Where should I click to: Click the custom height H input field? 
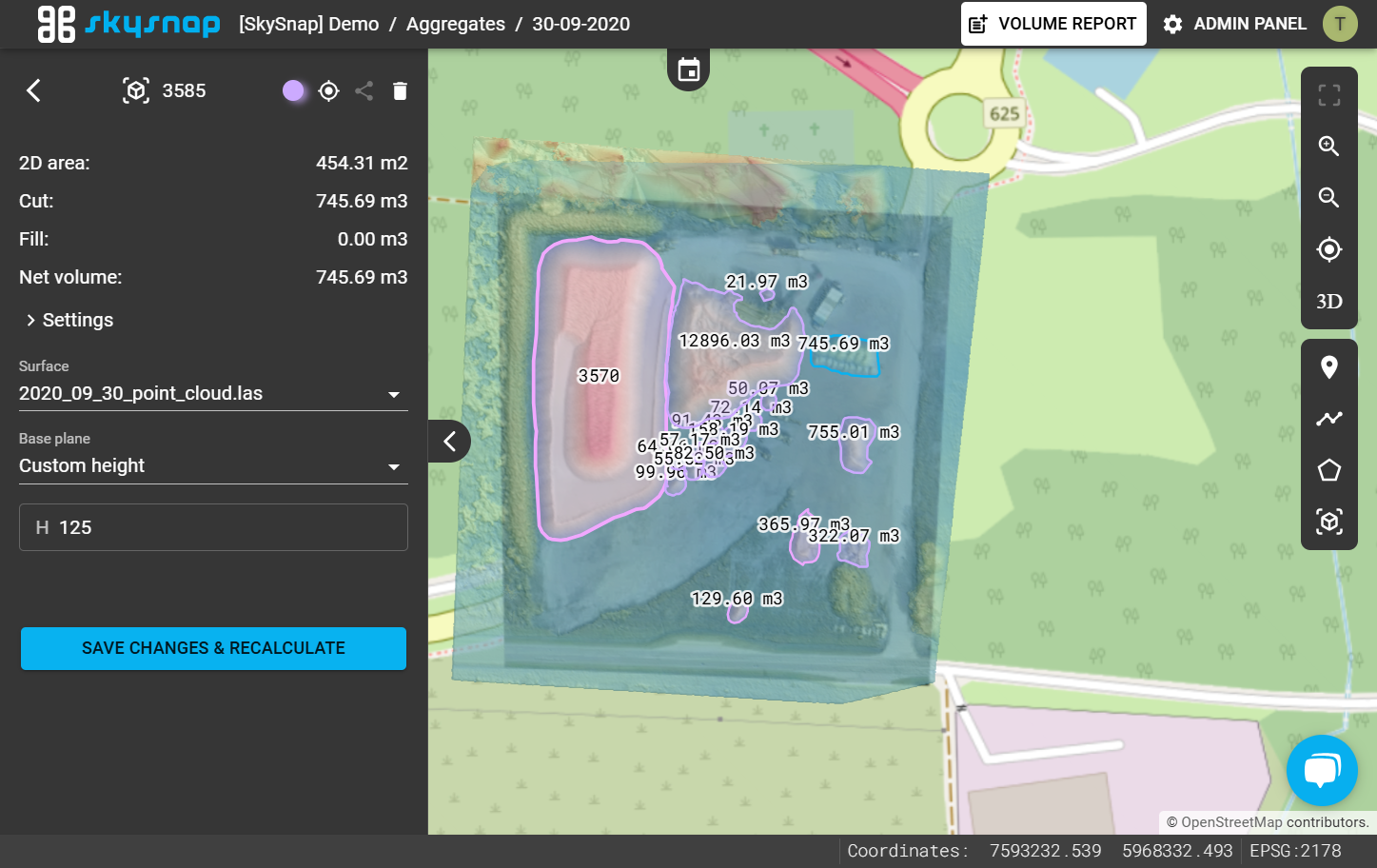click(x=213, y=527)
